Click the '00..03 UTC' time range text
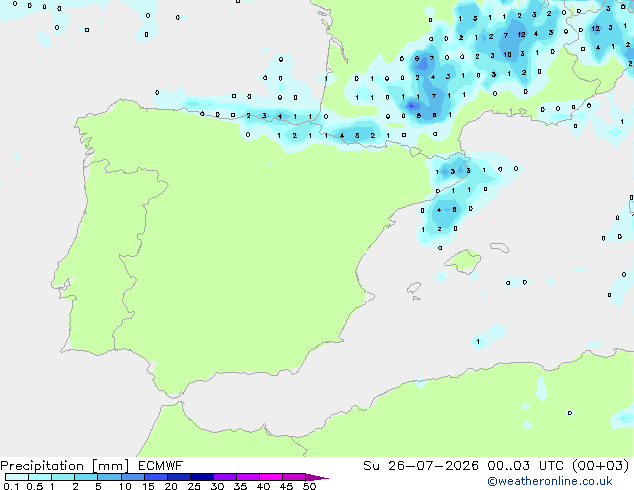This screenshot has width=634, height=490. (525, 466)
